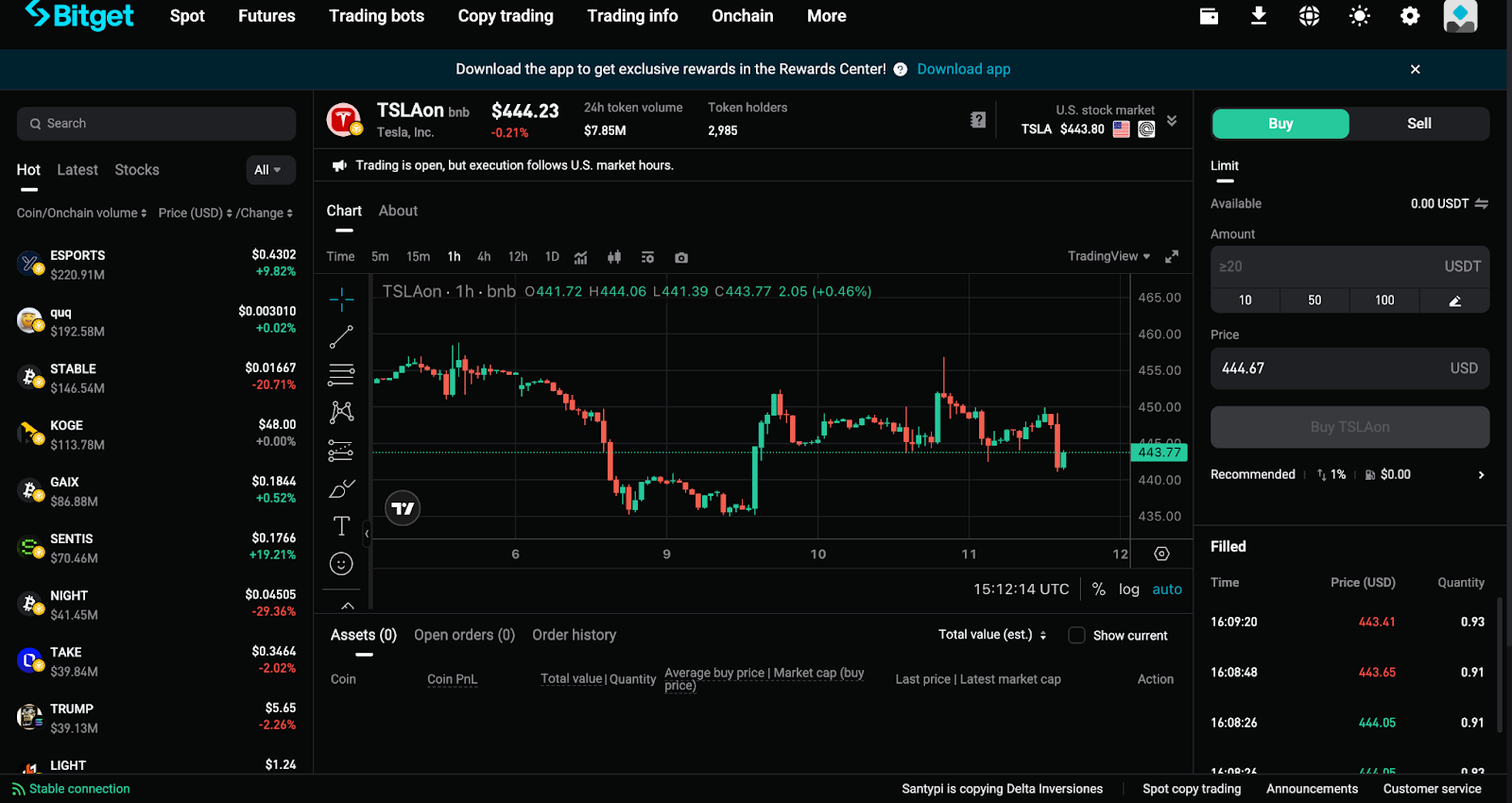Click the announcement megaphone icon
Image resolution: width=1512 pixels, height=803 pixels.
(x=339, y=165)
